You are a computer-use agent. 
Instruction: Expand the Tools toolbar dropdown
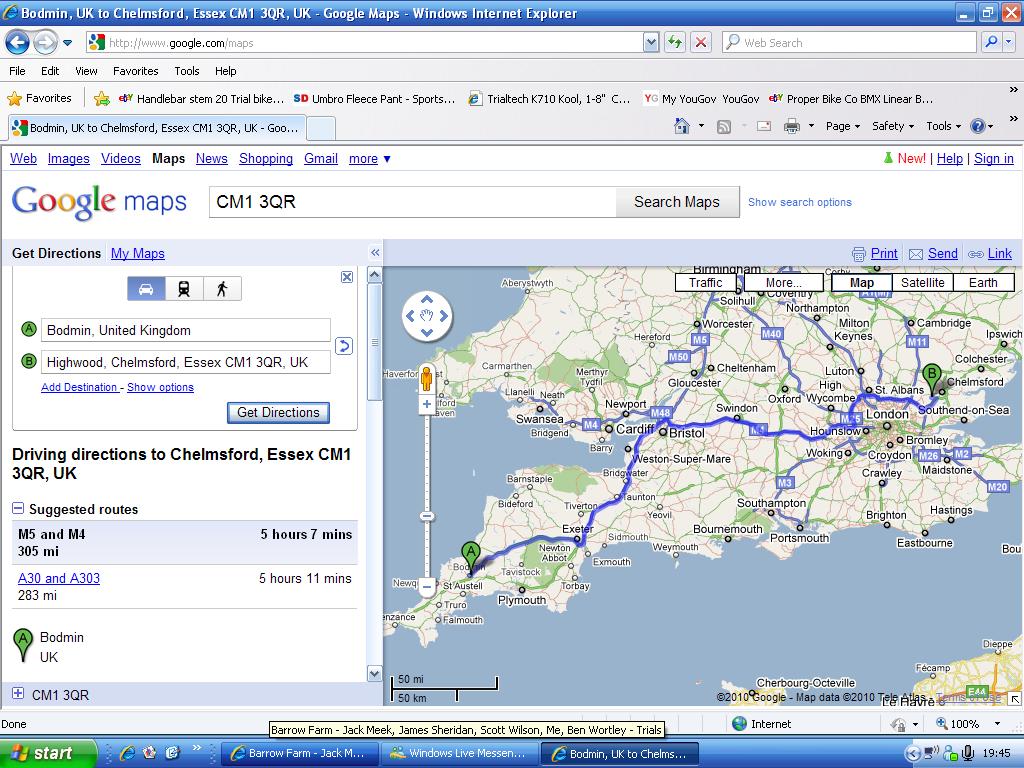(x=944, y=126)
